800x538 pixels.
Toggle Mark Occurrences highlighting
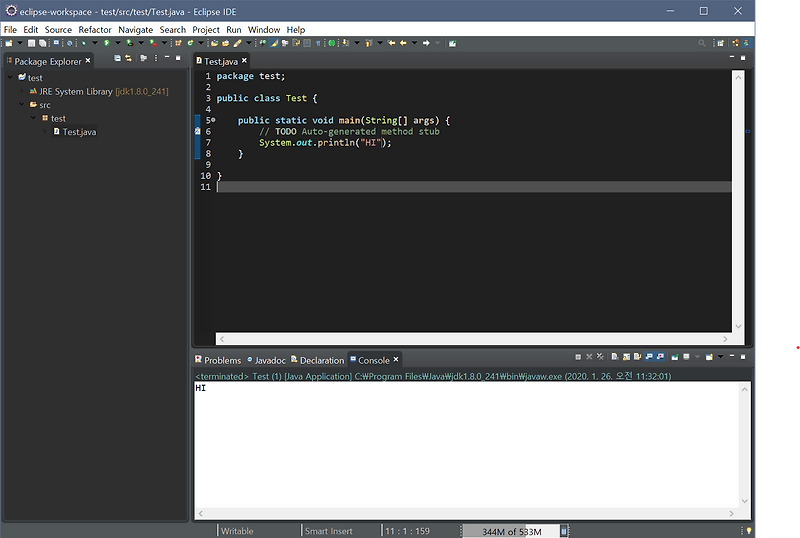pos(274,43)
